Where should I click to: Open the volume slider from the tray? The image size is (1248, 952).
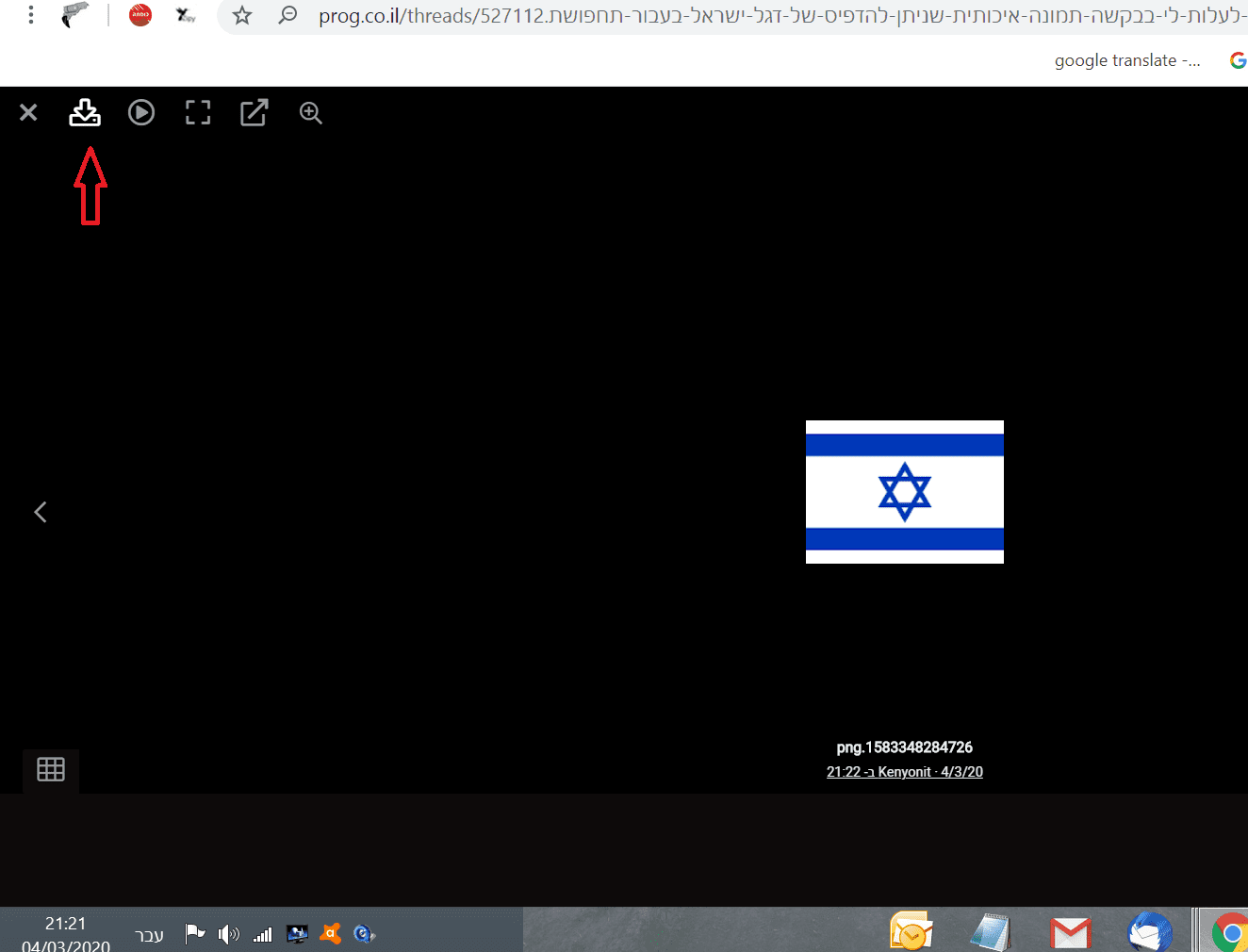[227, 934]
